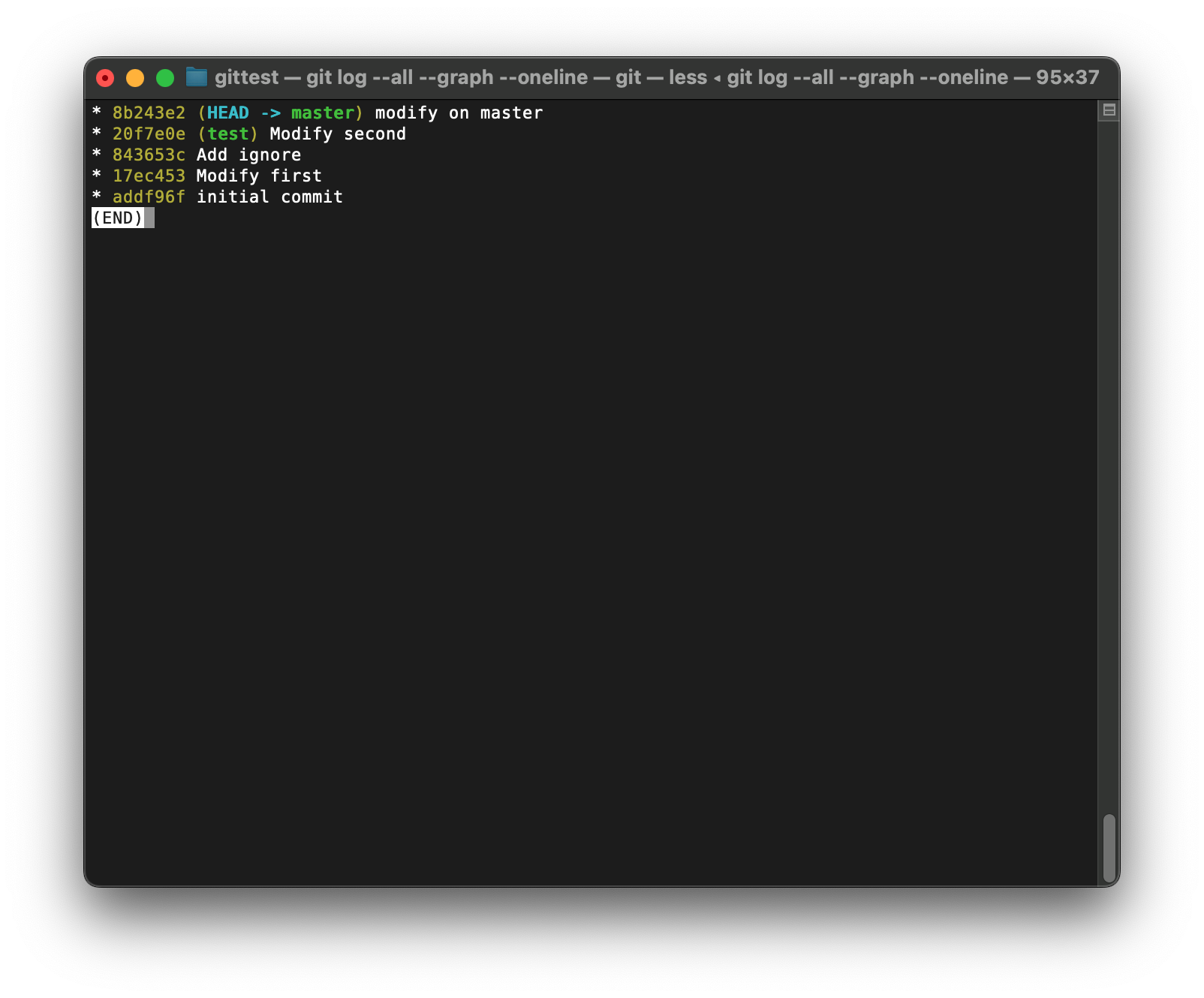
Task: Click the 'initial commit' message
Action: (x=269, y=197)
